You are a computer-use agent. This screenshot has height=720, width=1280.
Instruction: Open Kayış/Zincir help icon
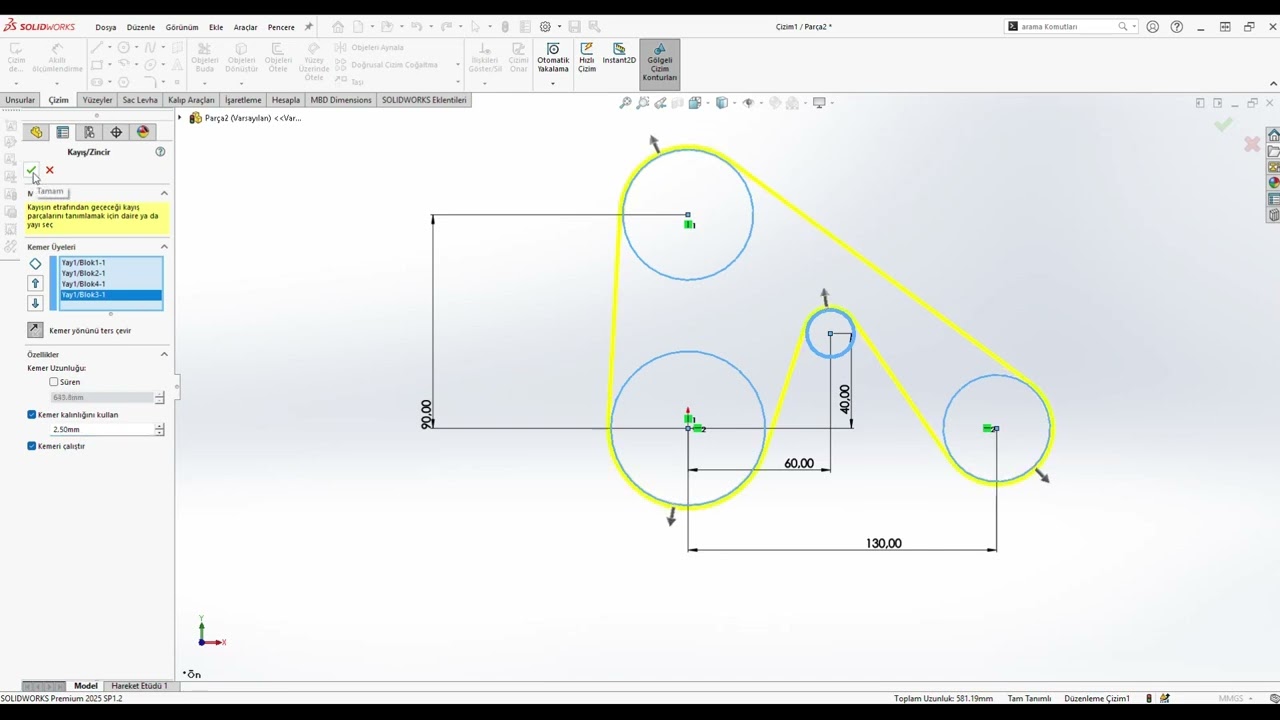[160, 152]
